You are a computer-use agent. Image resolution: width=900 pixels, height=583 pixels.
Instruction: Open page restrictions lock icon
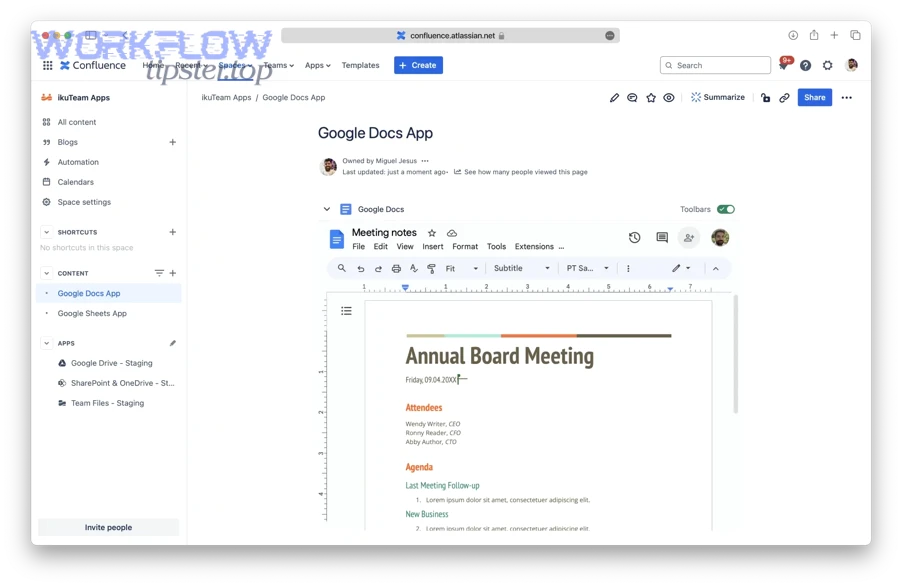(x=765, y=98)
